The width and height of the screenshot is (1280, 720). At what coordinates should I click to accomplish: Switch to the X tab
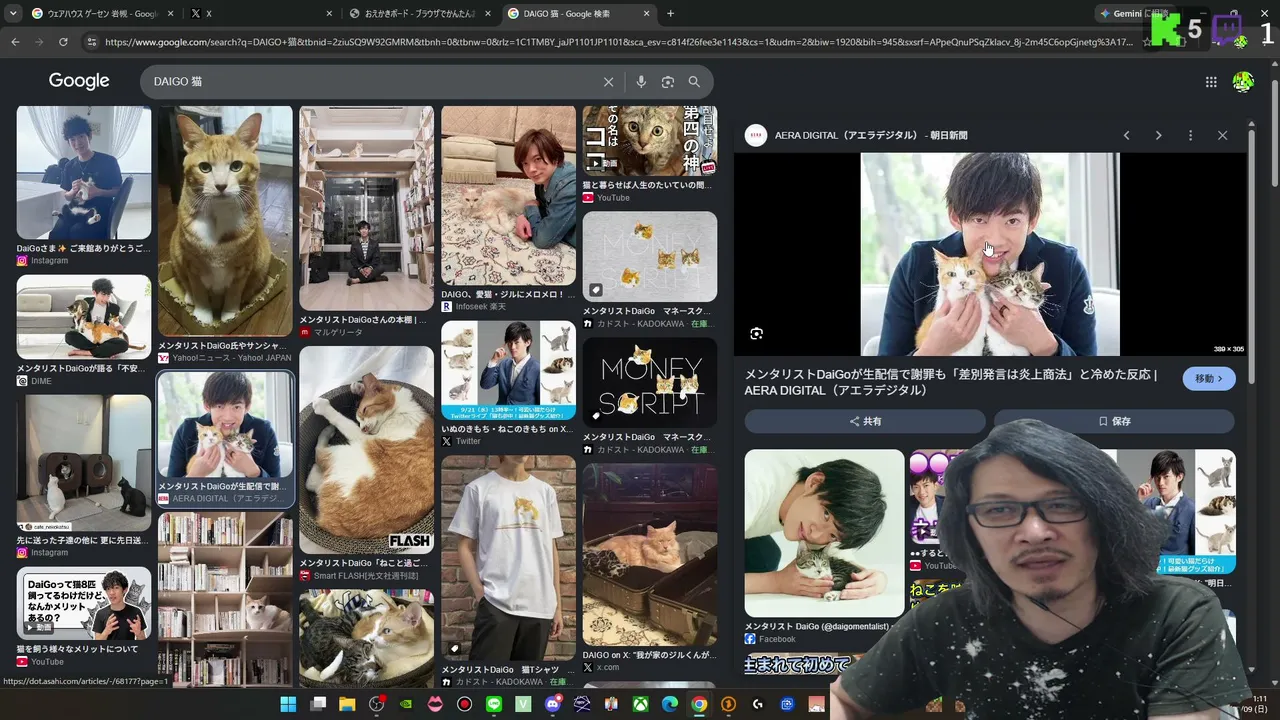pos(260,13)
